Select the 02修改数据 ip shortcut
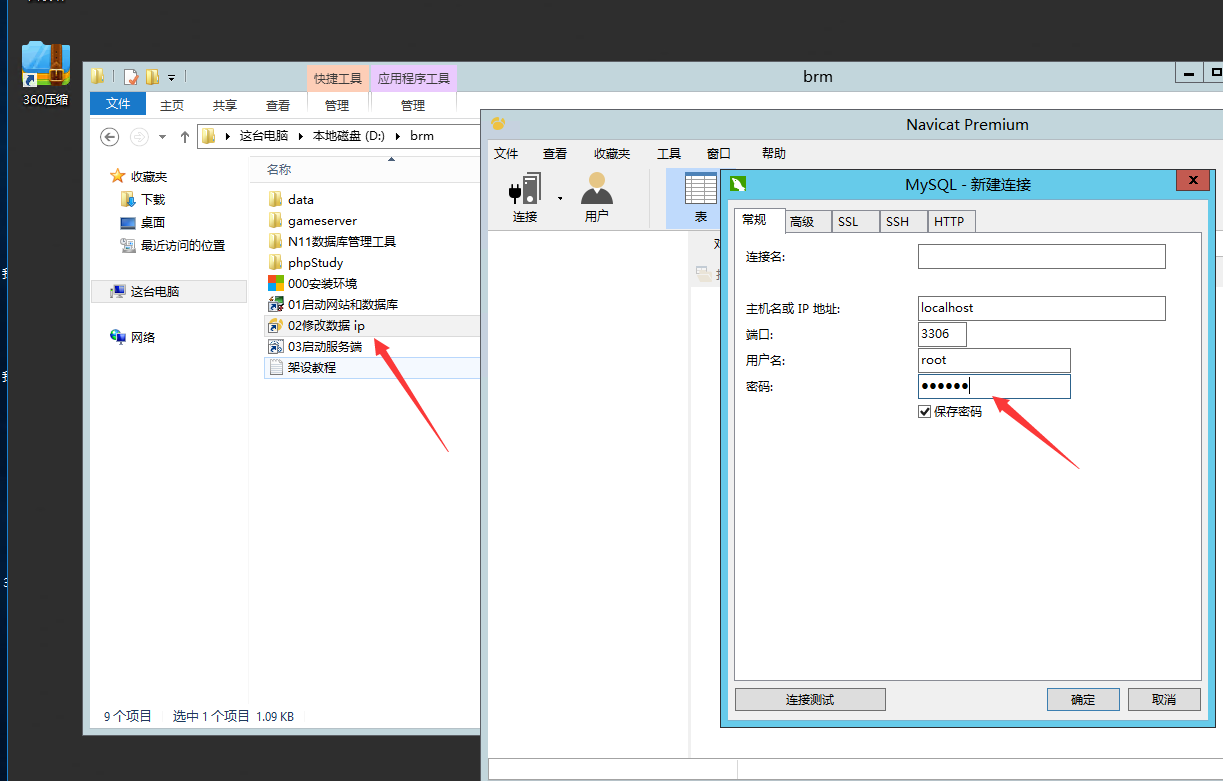 (x=370, y=326)
